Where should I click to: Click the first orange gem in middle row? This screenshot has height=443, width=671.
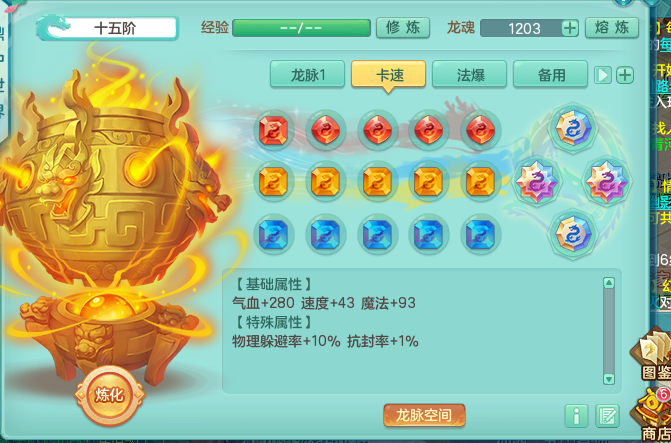tap(273, 181)
